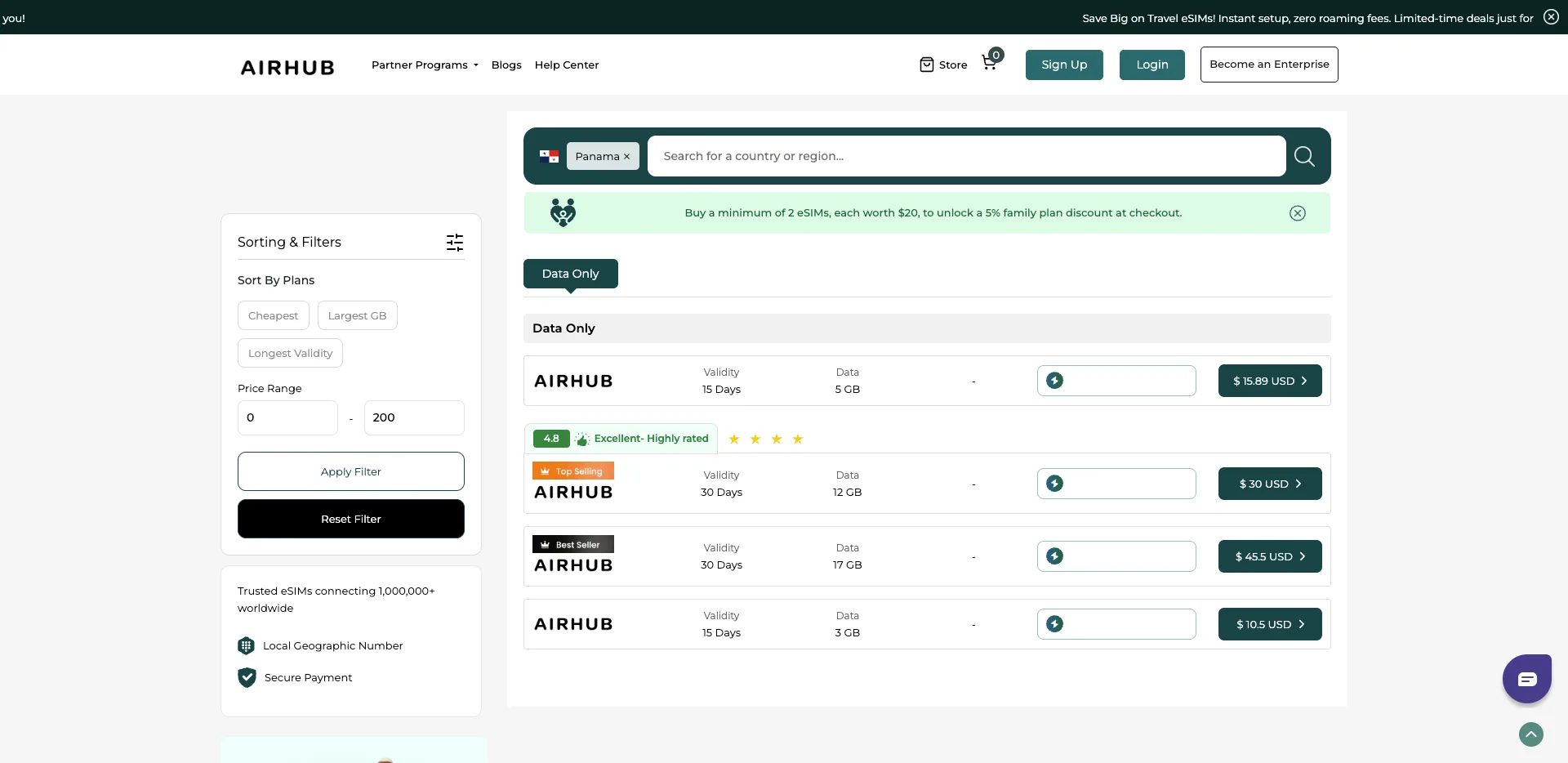Click the country or region search box
Screen dimensions: 1568x763
click(x=967, y=156)
